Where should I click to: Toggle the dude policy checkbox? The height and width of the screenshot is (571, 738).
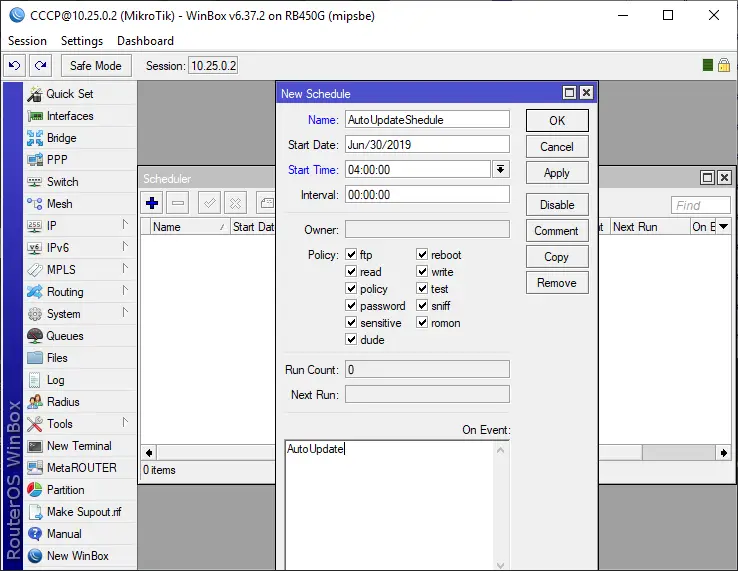pyautogui.click(x=351, y=339)
